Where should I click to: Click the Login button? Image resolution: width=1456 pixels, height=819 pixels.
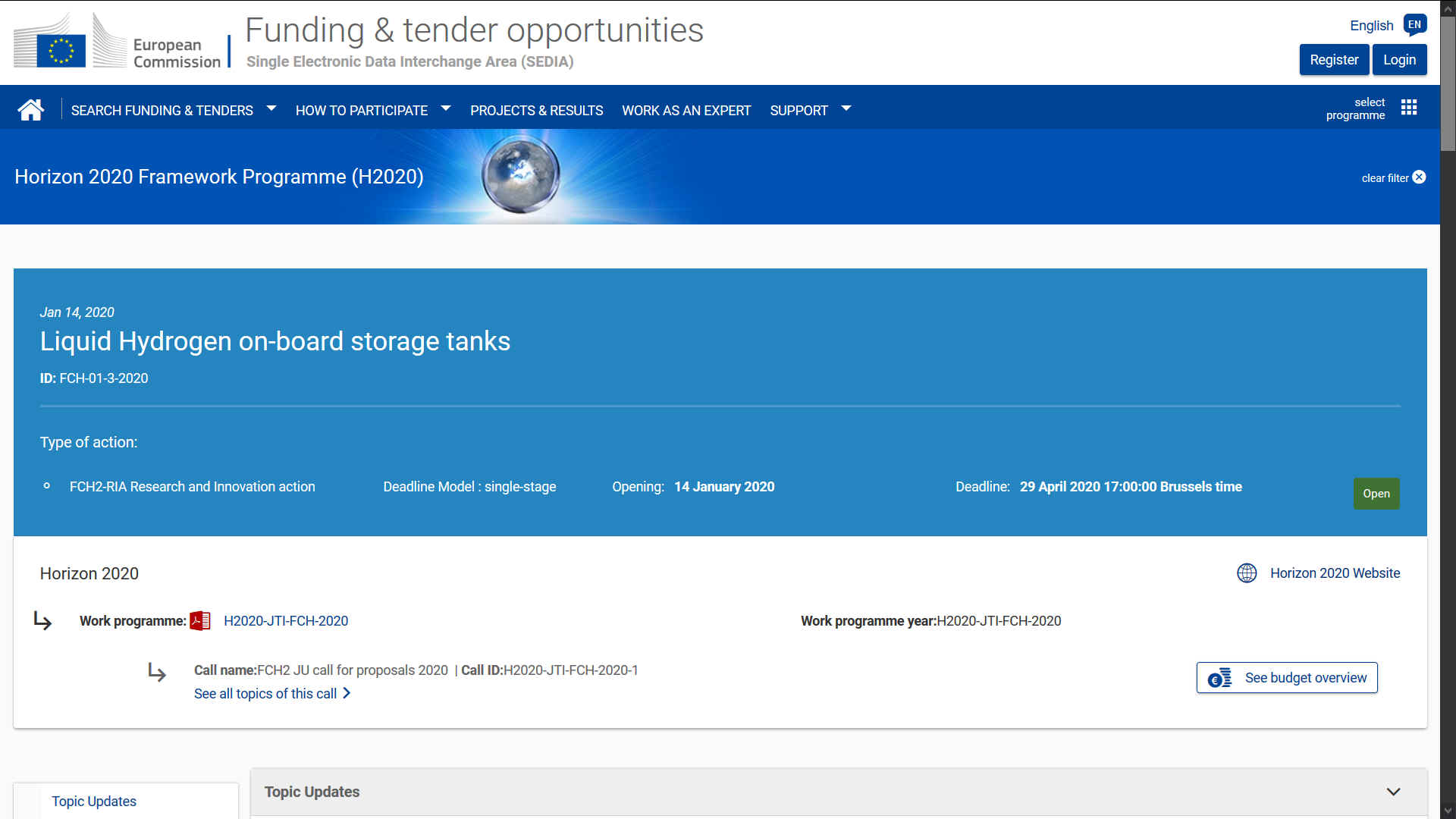1399,60
